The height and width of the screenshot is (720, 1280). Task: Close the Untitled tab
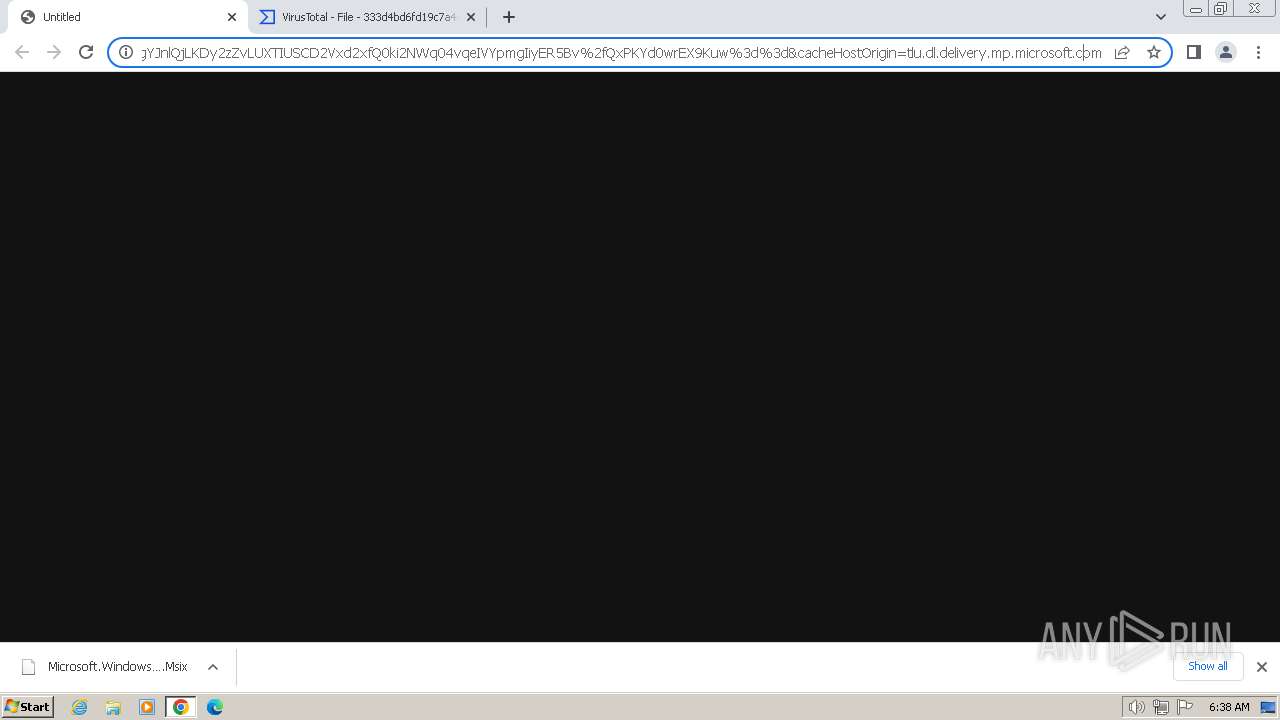click(232, 17)
